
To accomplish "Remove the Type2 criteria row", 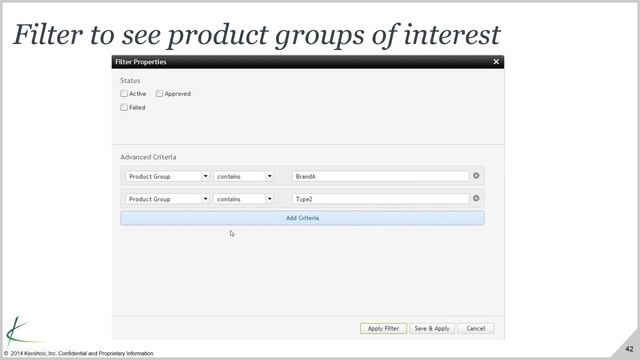I will click(476, 198).
